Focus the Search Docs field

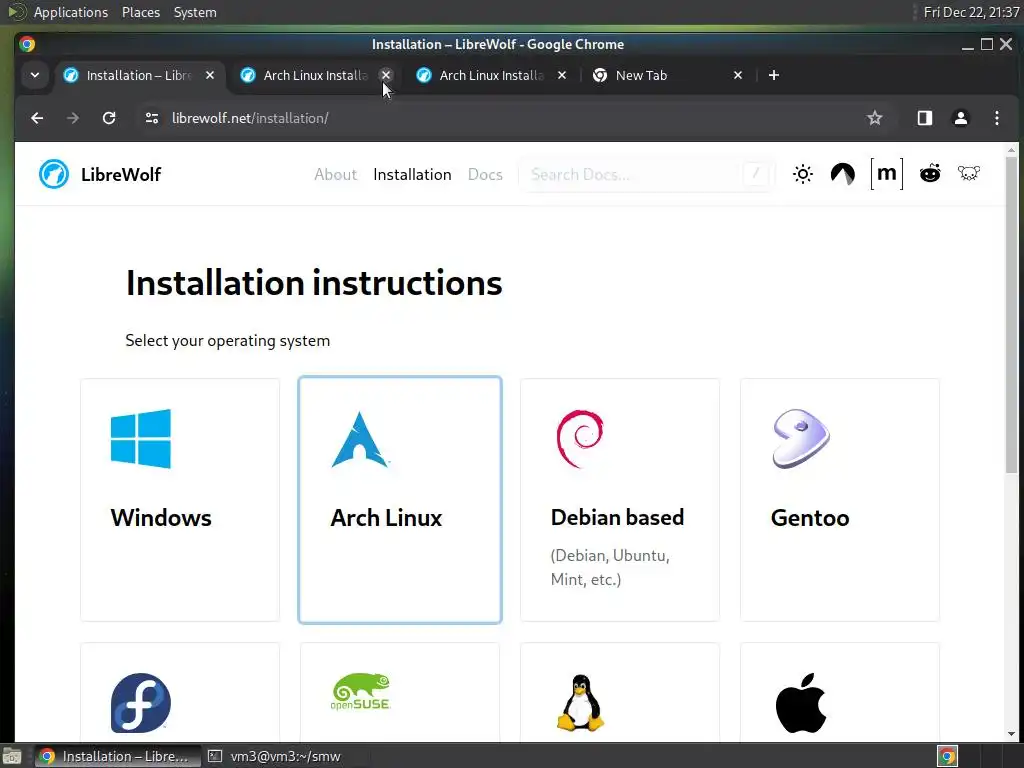click(647, 174)
